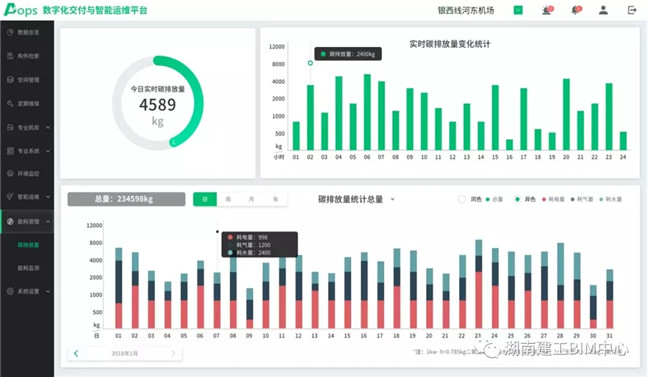Go to the previous month arrow
650x377 pixels.
(x=76, y=353)
